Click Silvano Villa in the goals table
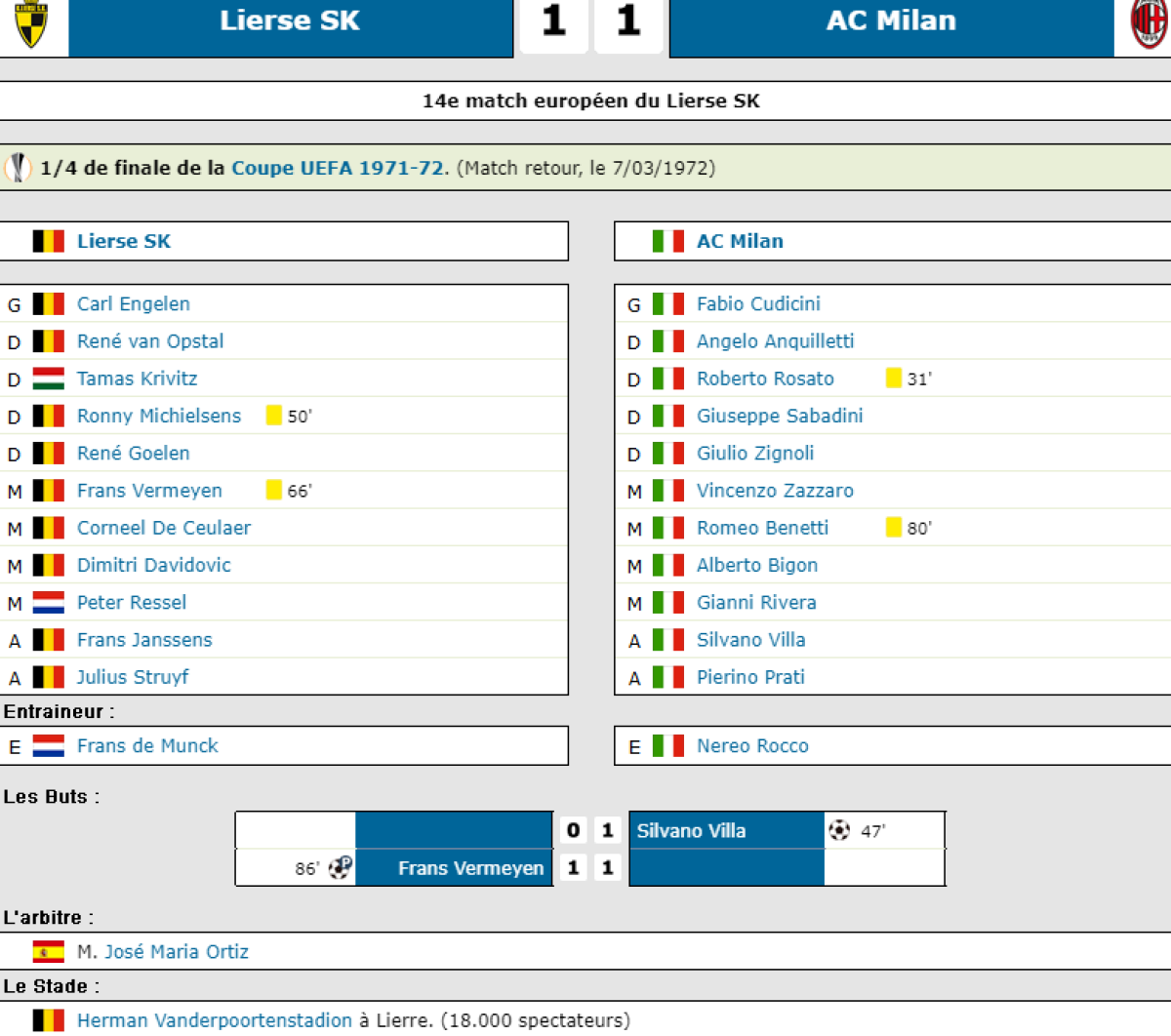 691,831
